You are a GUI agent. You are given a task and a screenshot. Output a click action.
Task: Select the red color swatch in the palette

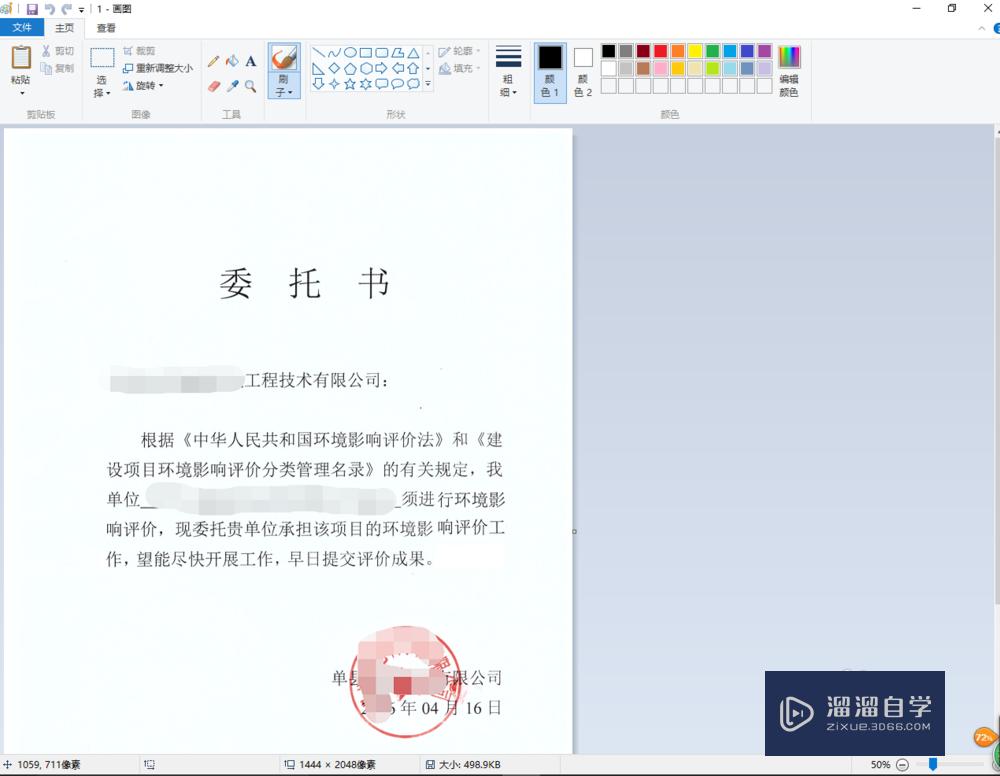coord(662,50)
